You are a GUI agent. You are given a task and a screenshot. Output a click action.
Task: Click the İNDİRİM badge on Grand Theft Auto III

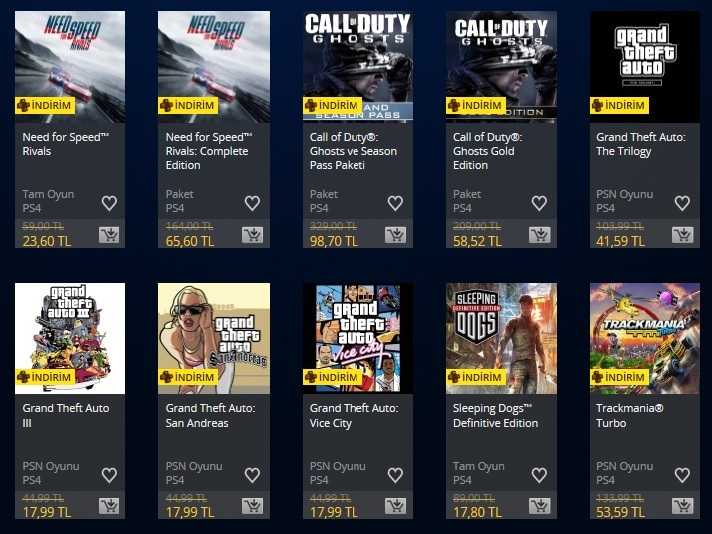click(45, 377)
